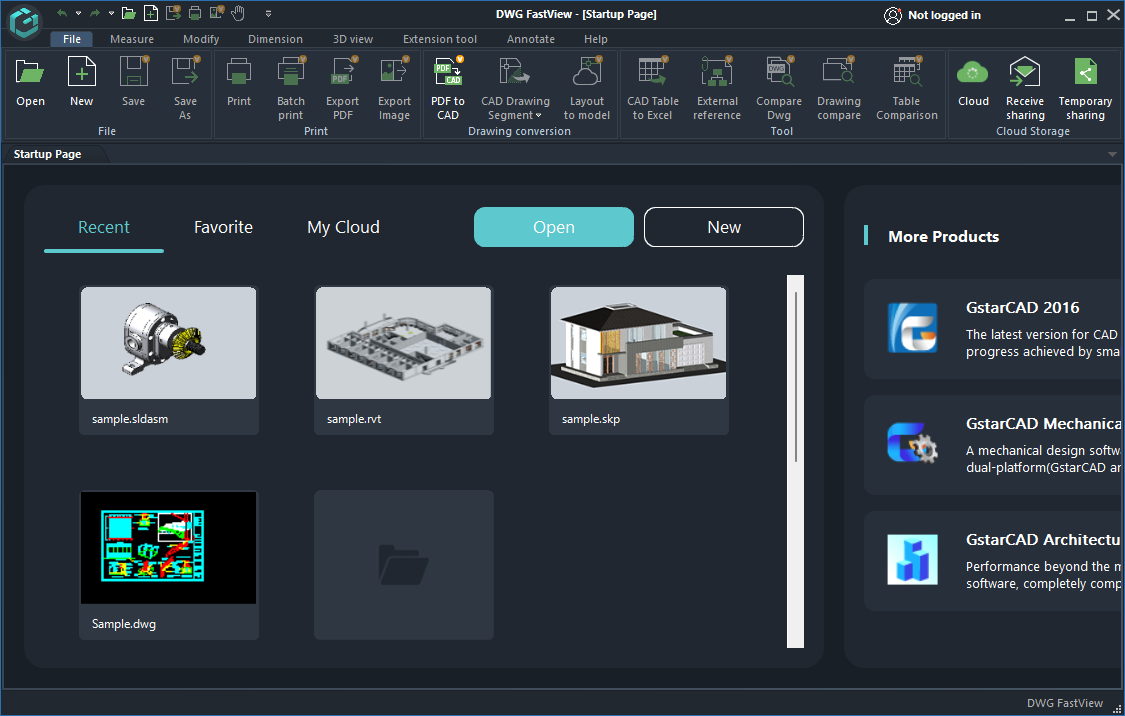Open the sample.skp house thumbnail

pos(639,343)
